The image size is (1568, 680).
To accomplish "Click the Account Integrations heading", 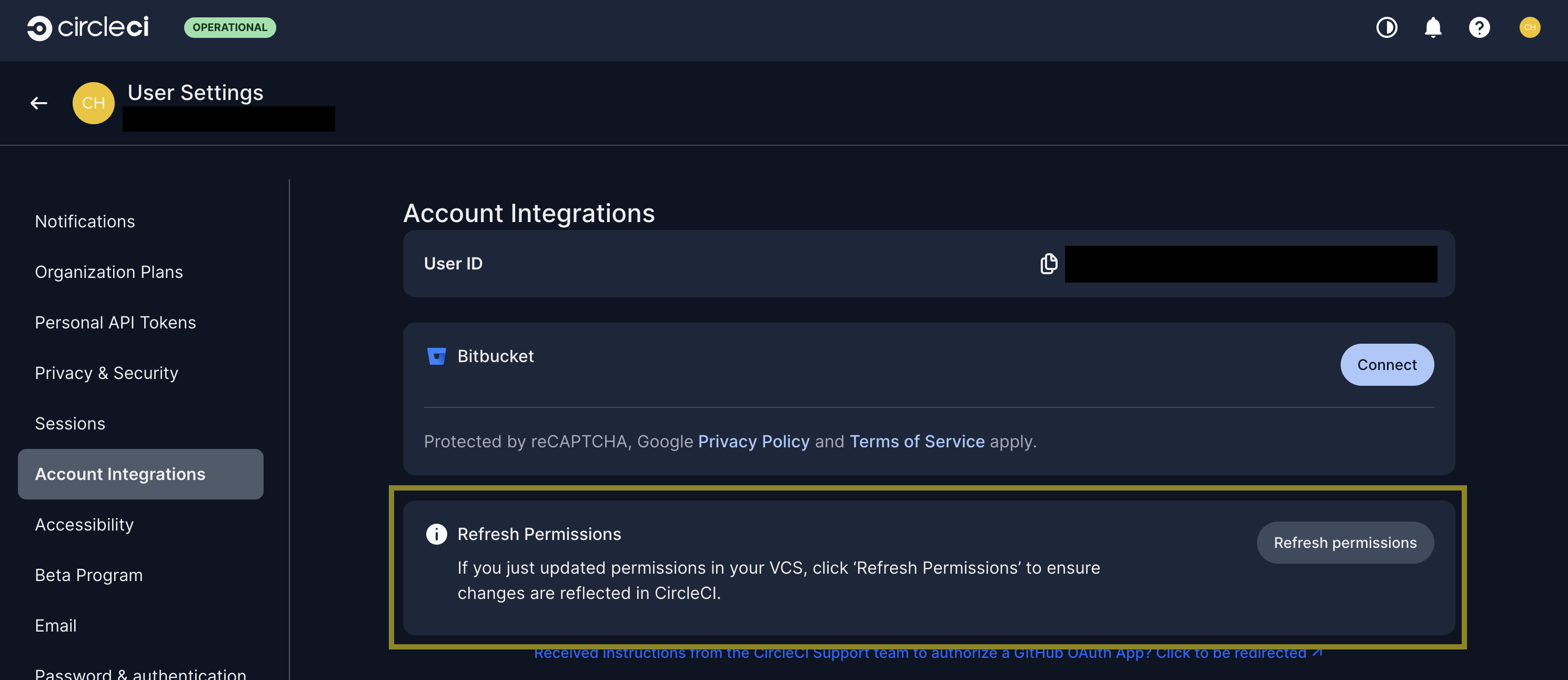I will 529,213.
